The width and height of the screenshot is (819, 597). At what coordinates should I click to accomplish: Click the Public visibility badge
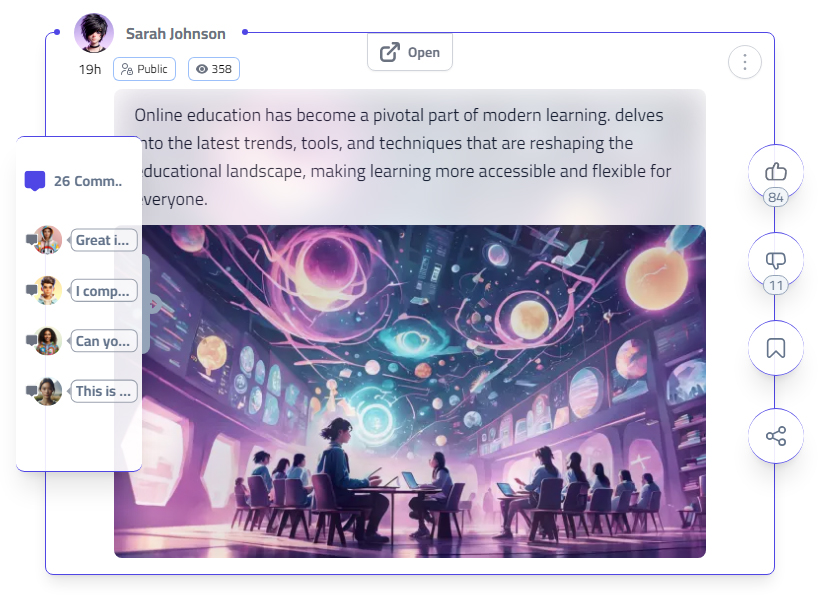click(145, 69)
